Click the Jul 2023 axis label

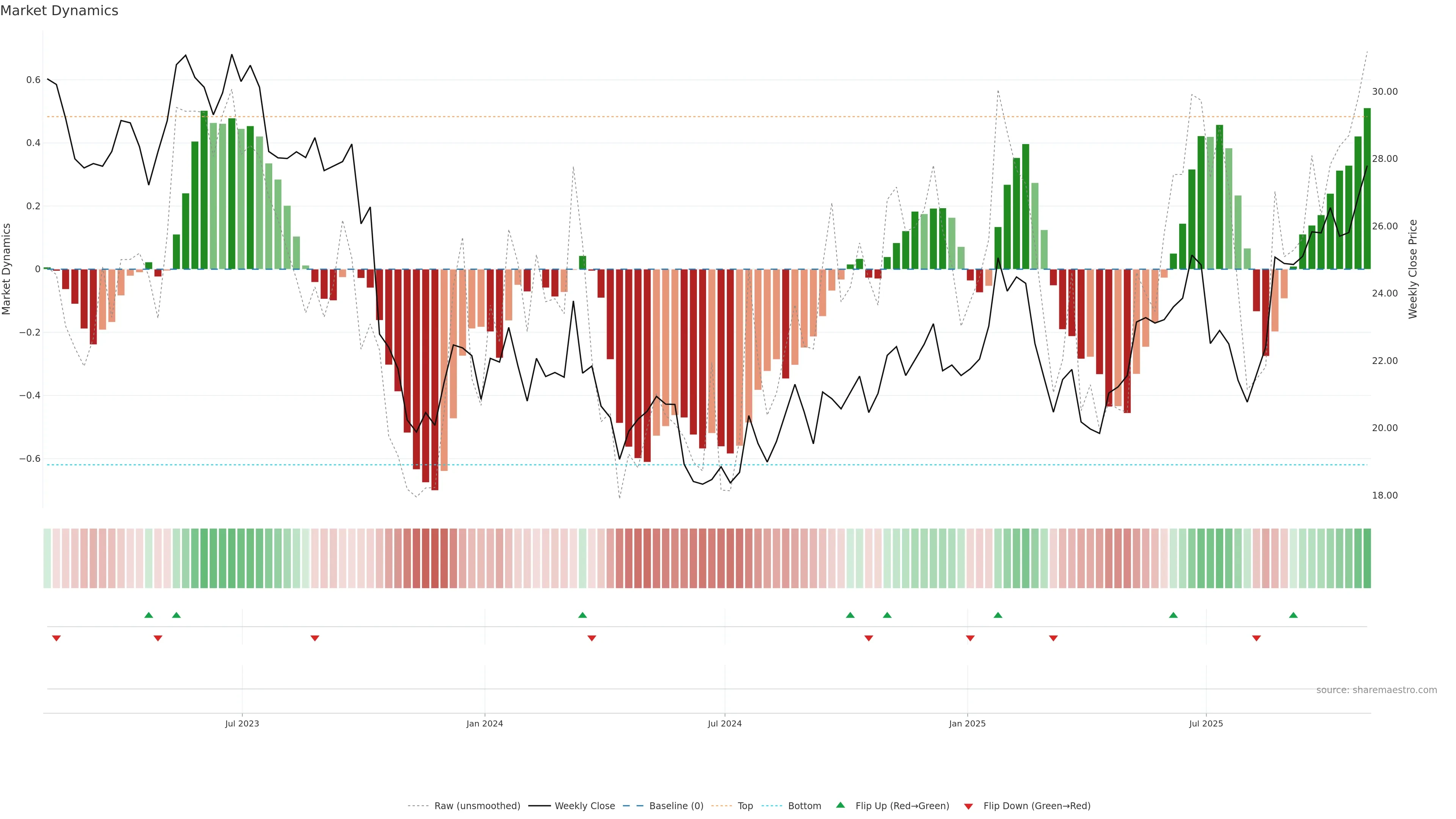[x=242, y=723]
